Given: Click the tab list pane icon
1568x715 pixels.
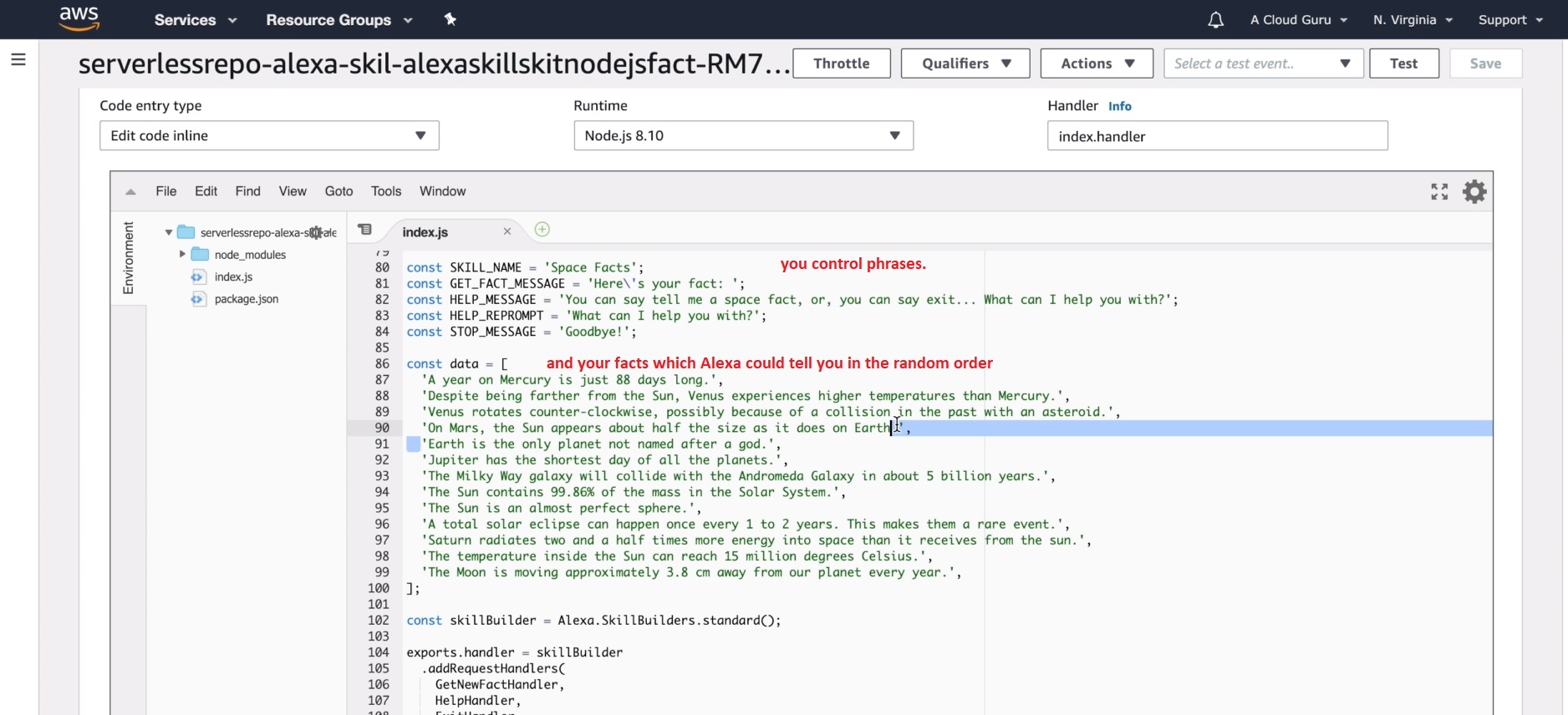Looking at the screenshot, I should 364,230.
